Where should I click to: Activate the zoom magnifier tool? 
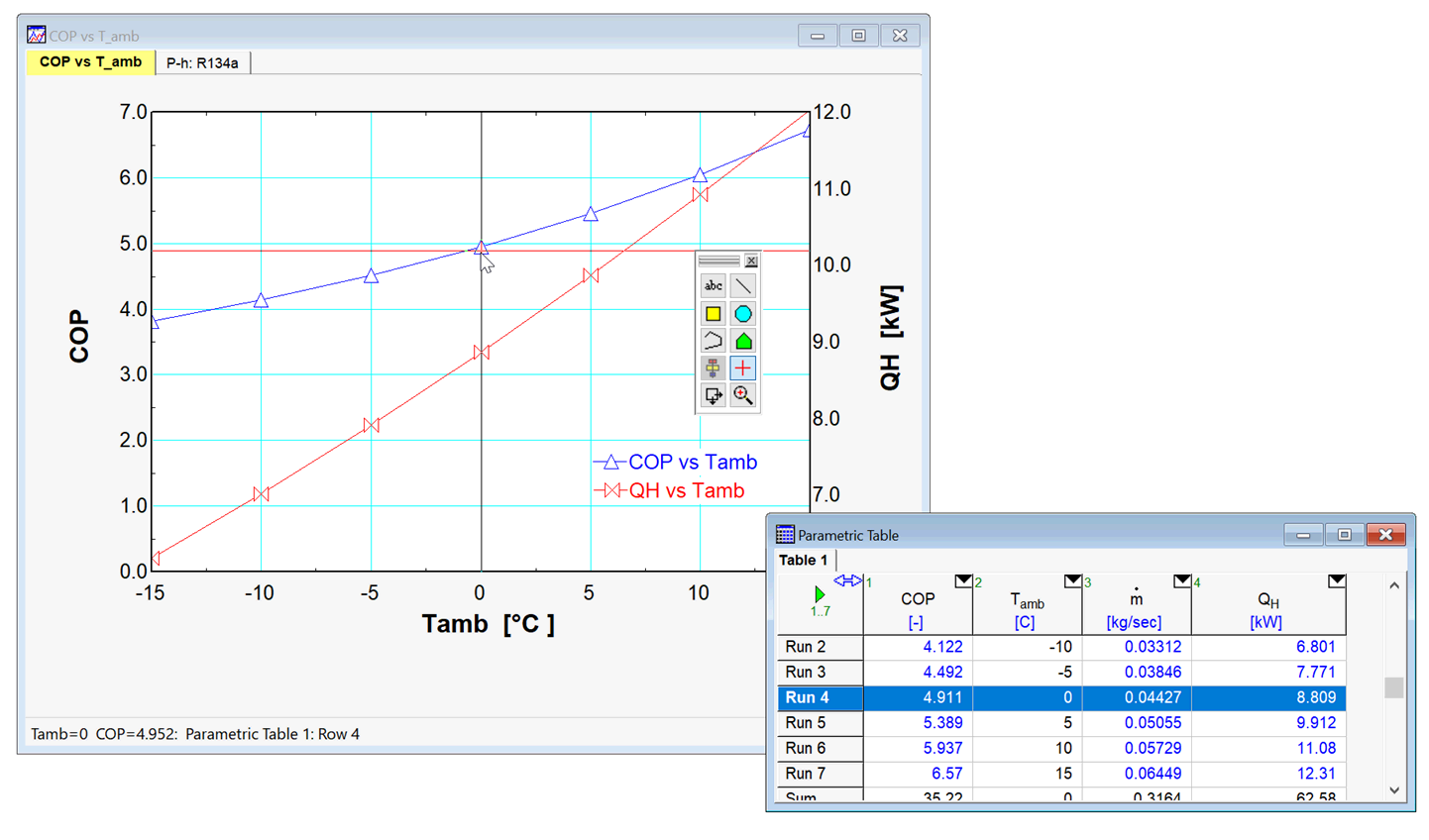pyautogui.click(x=742, y=396)
